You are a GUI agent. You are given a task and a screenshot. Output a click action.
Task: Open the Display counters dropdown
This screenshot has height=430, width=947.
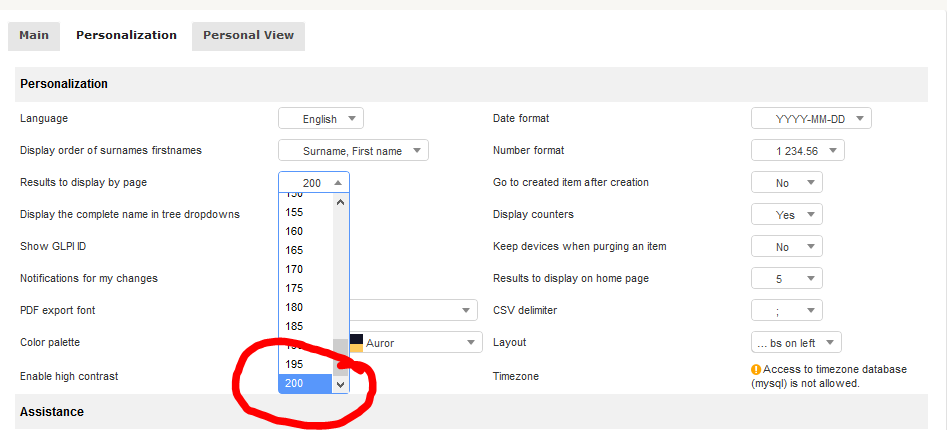786,214
